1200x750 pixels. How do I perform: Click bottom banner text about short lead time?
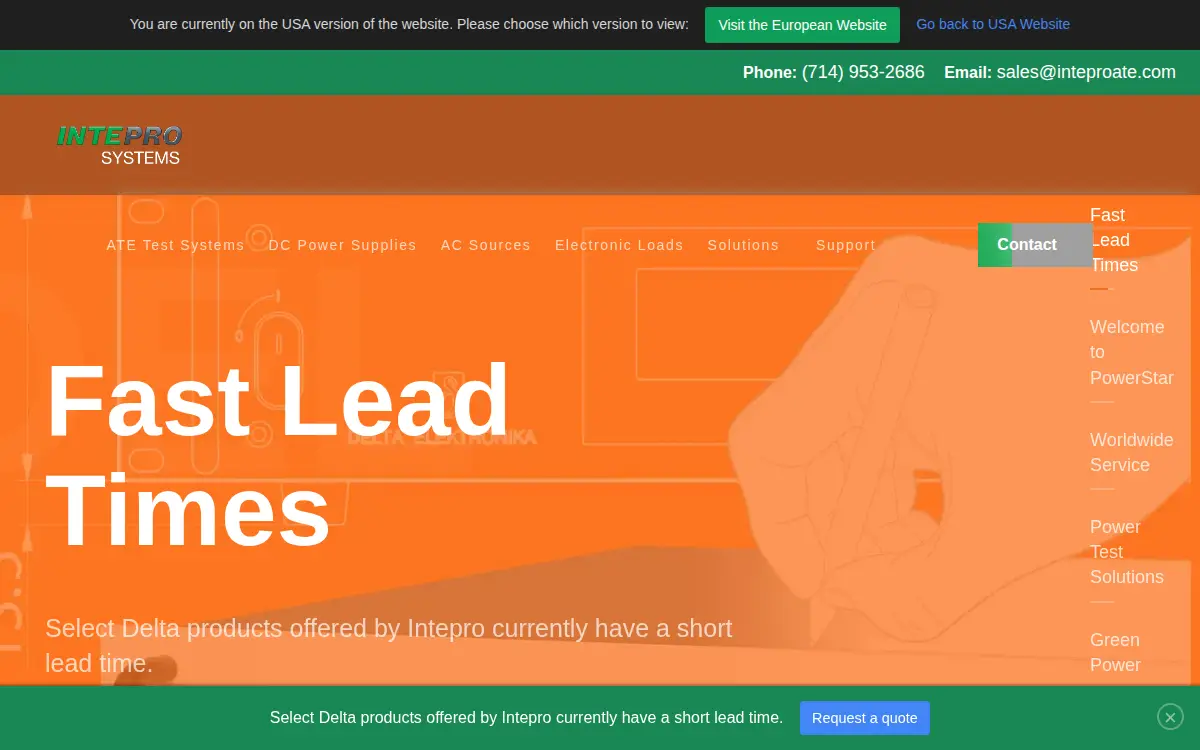coord(526,718)
